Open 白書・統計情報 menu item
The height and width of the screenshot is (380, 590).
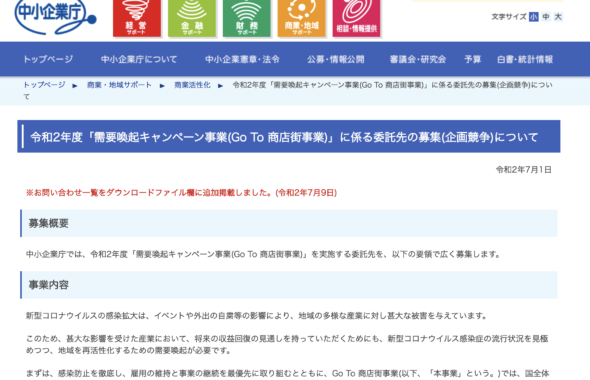(x=525, y=59)
